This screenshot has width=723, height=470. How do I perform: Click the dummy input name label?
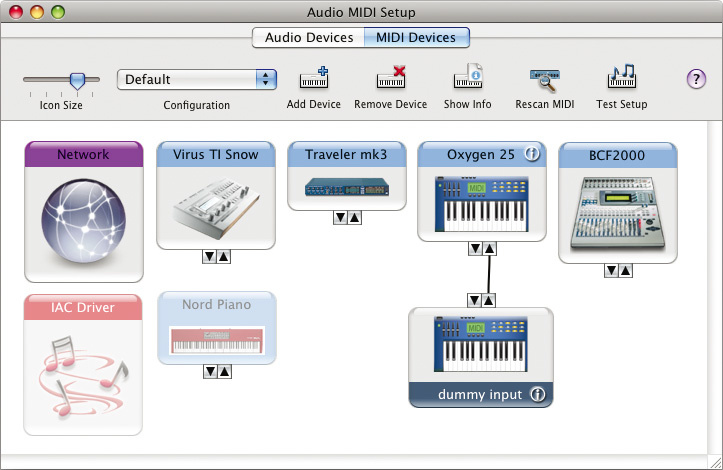[x=480, y=394]
